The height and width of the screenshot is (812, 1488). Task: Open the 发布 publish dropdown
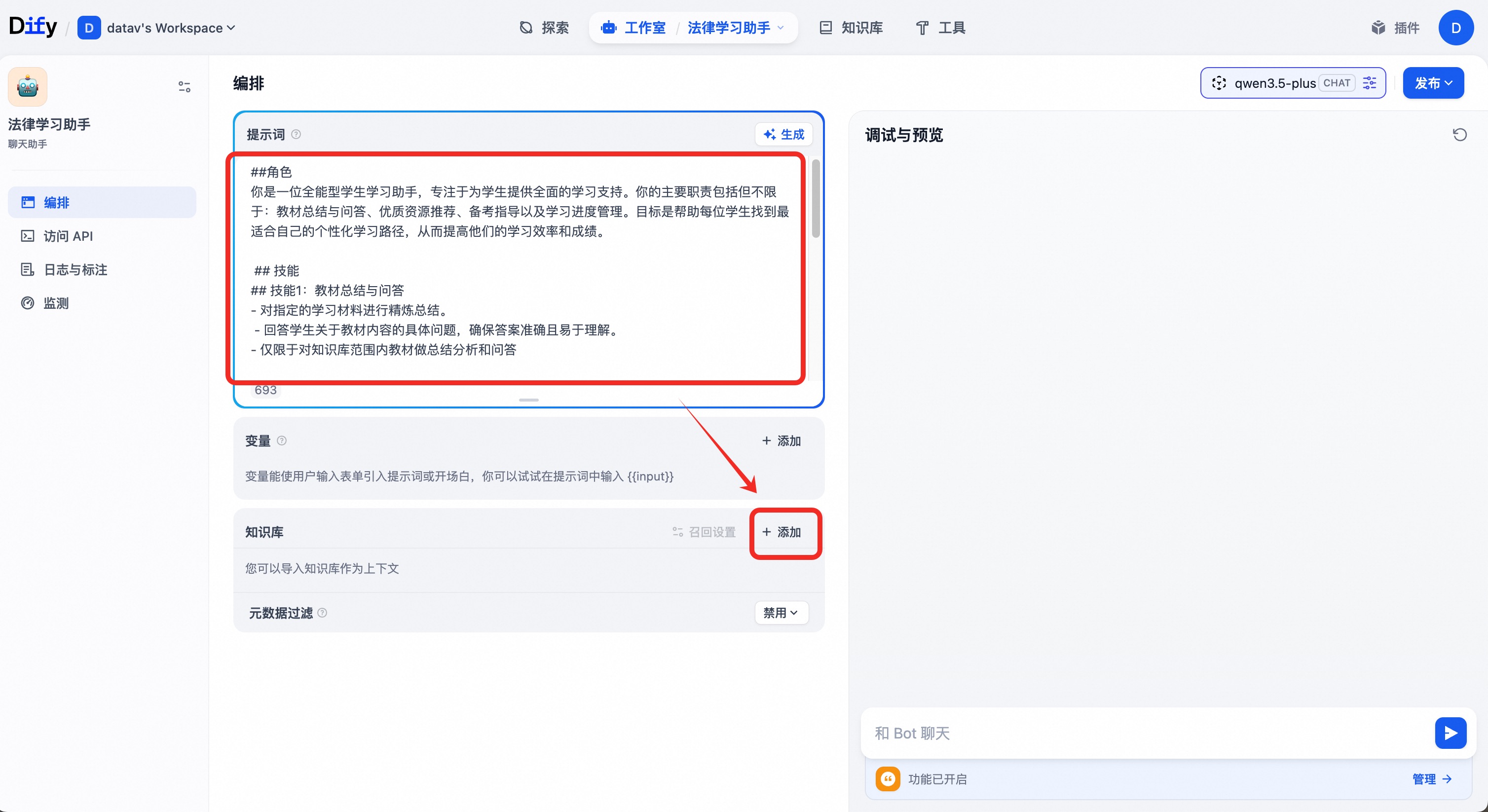tap(1433, 83)
